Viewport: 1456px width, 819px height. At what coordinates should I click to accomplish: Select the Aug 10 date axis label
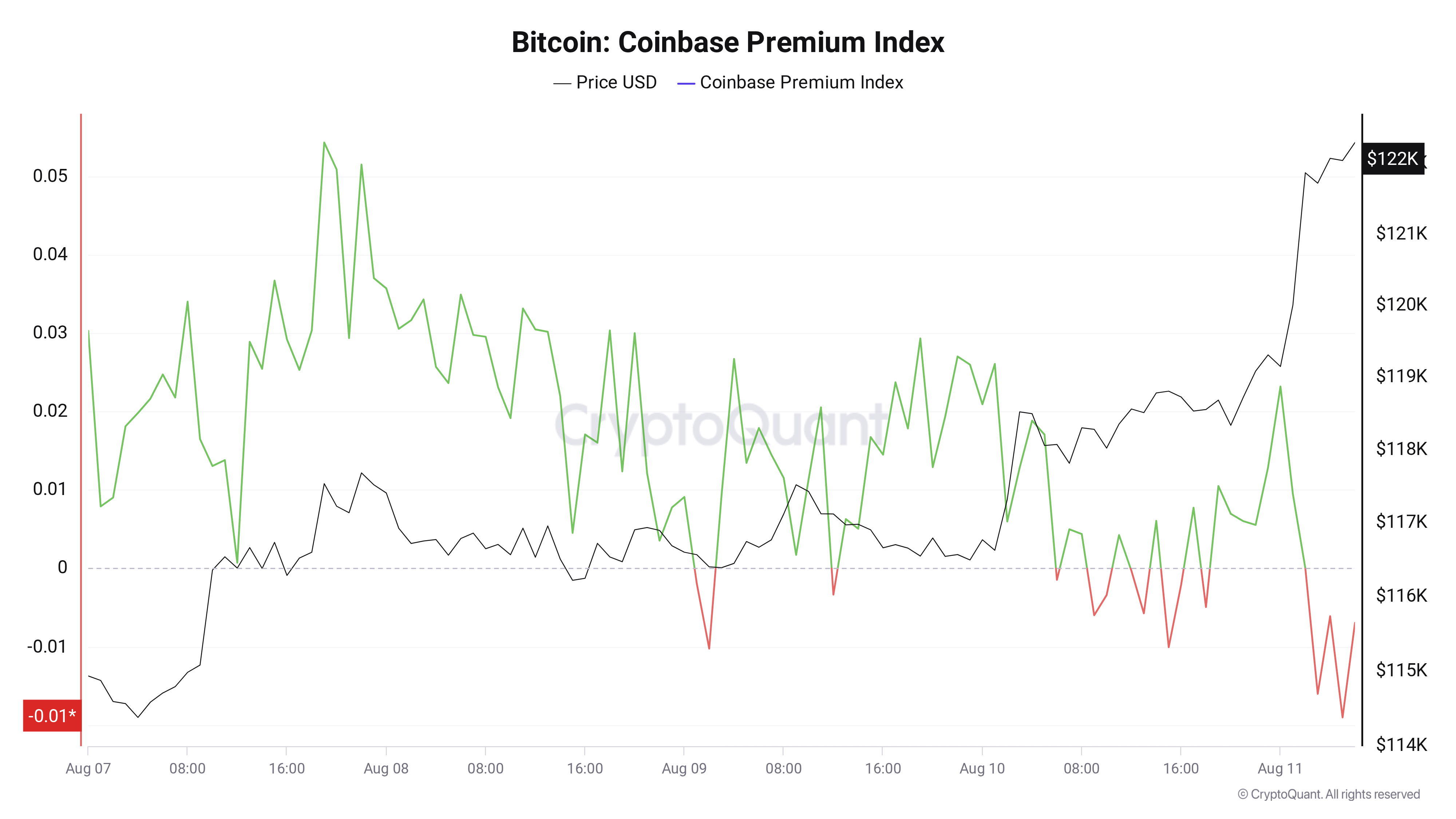click(982, 768)
